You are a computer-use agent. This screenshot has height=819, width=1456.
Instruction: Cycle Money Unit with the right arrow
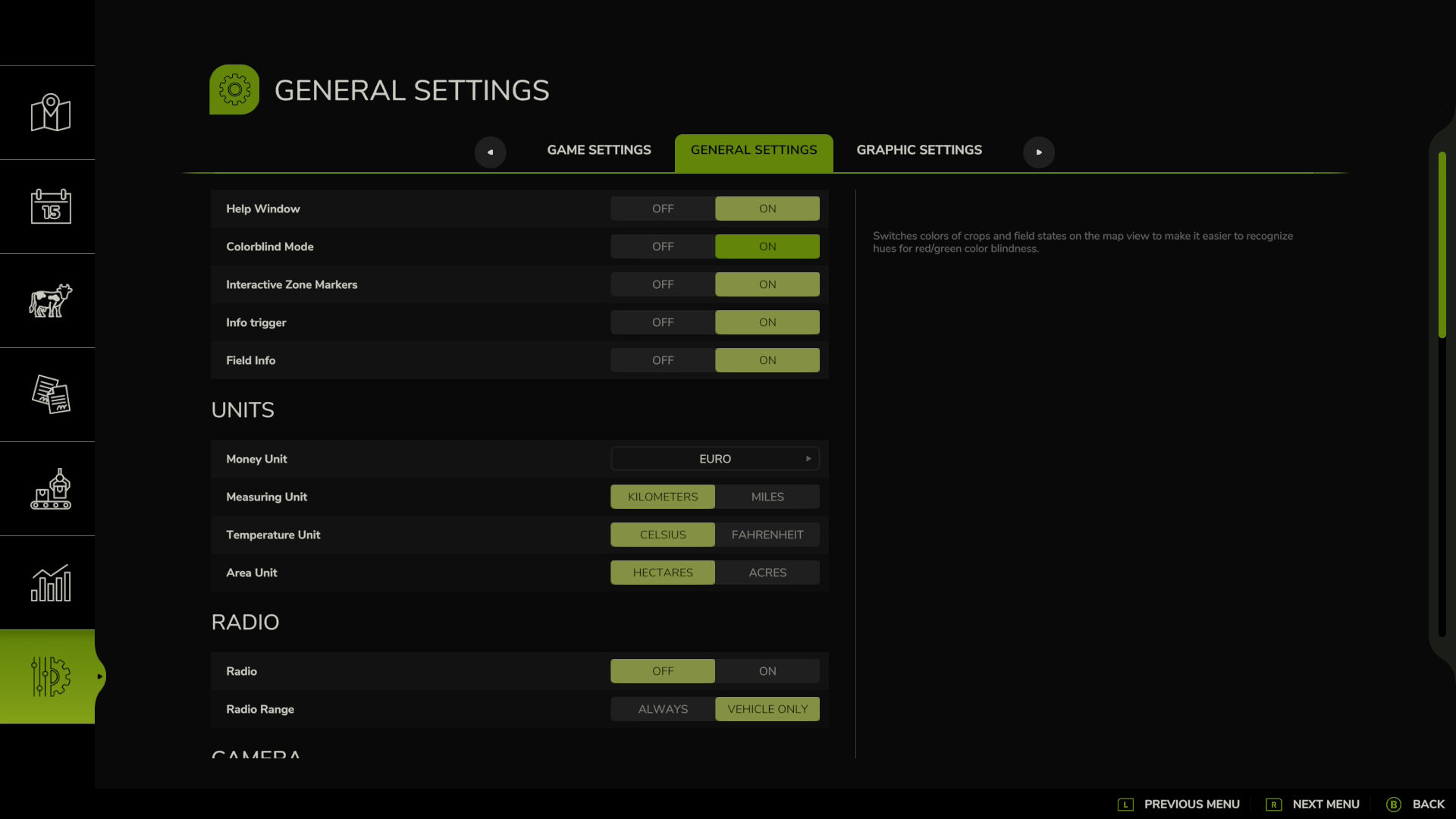(x=808, y=459)
